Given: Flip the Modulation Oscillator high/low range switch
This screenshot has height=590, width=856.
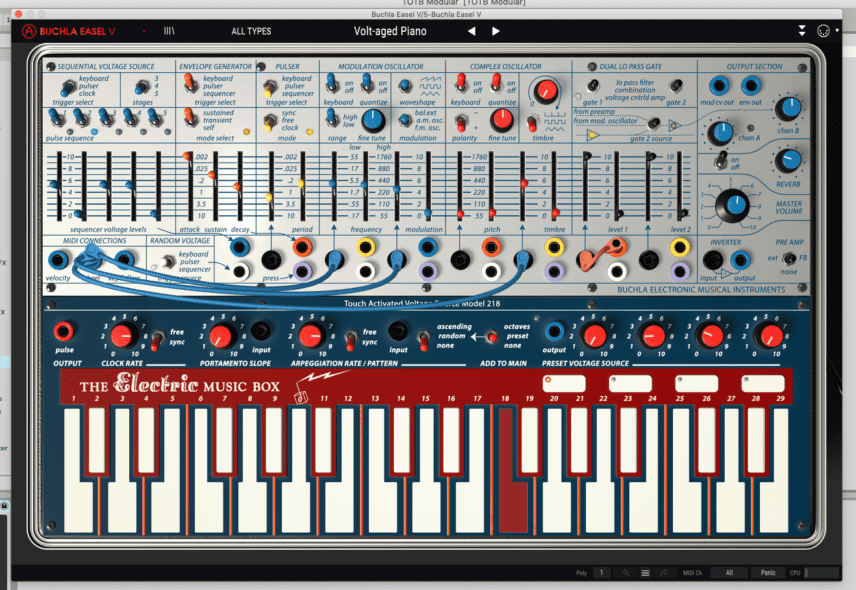Looking at the screenshot, I should click(x=331, y=118).
